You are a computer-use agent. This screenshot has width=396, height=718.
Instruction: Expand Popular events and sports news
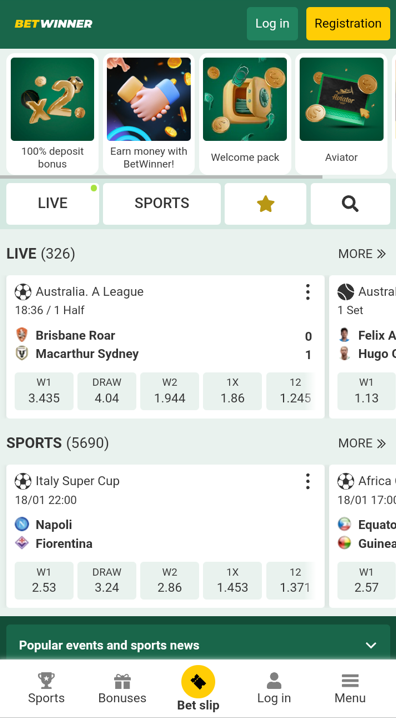tap(198, 645)
